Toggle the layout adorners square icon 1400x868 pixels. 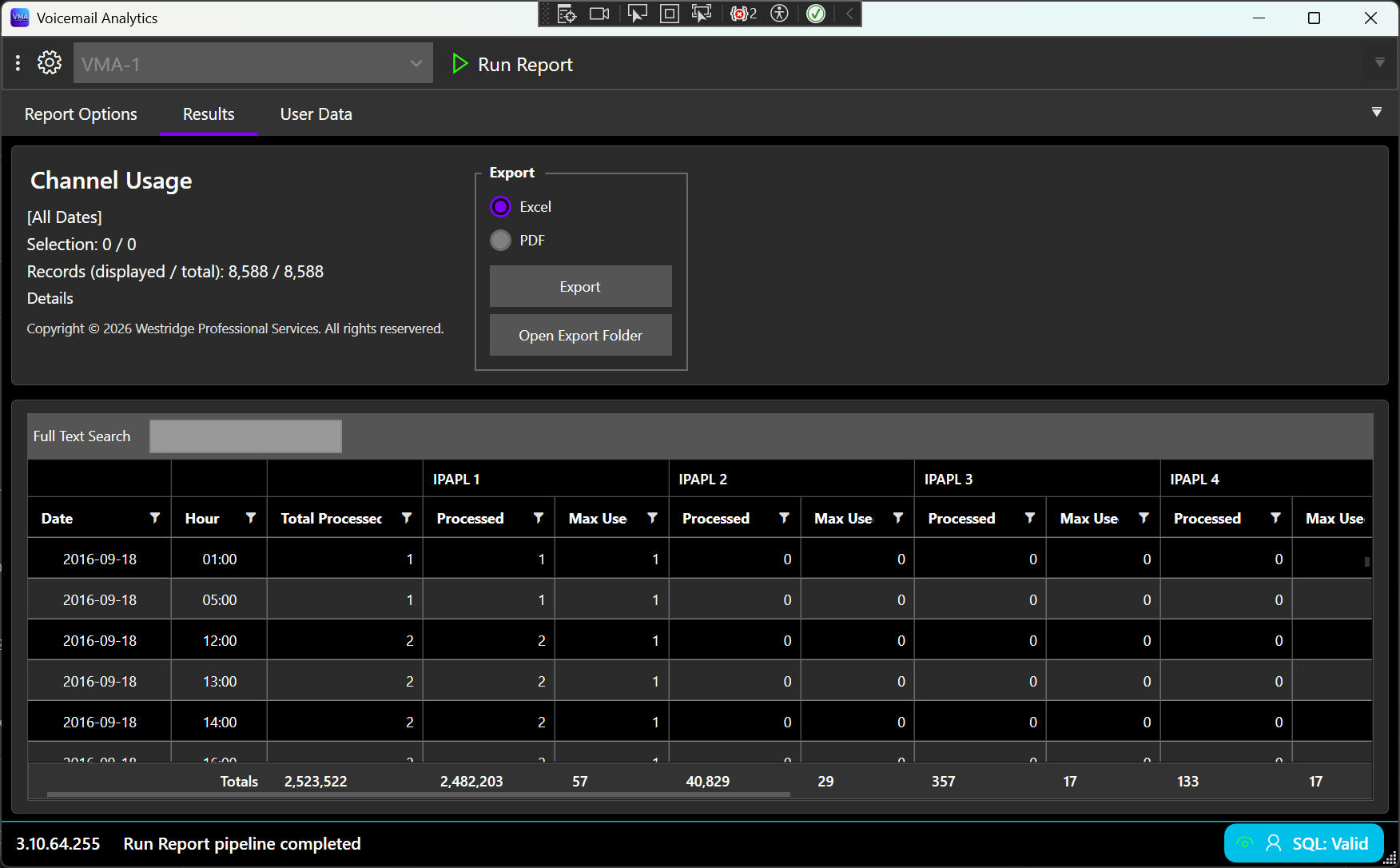point(670,14)
